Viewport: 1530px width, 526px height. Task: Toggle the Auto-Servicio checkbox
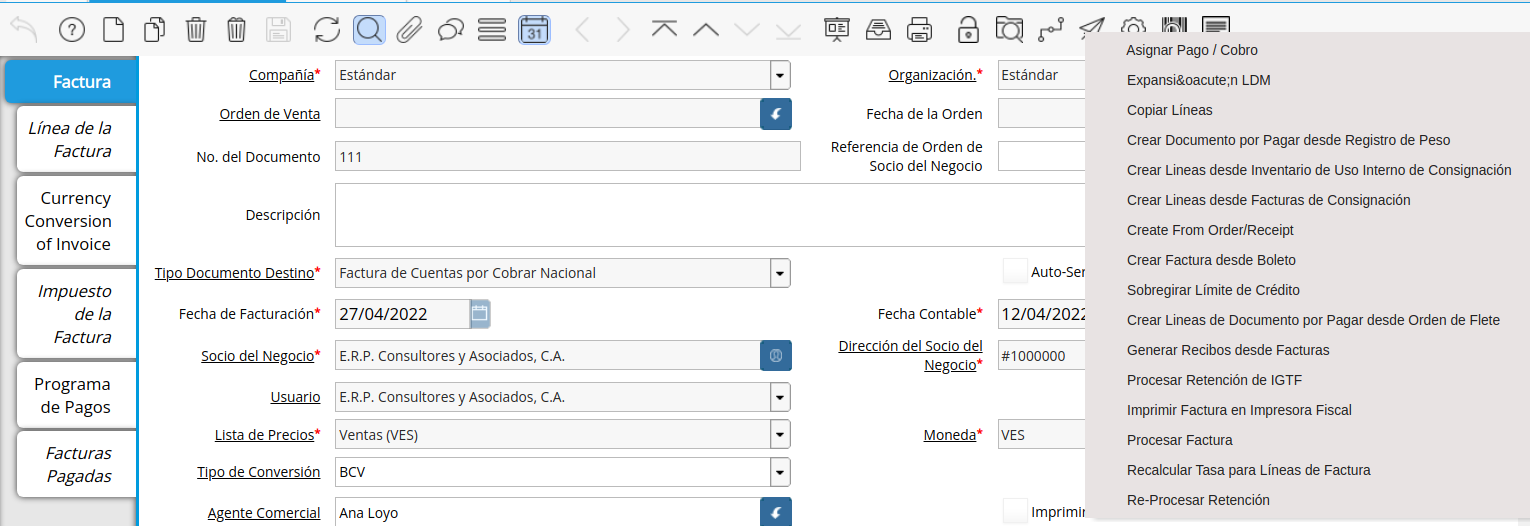[x=1015, y=272]
